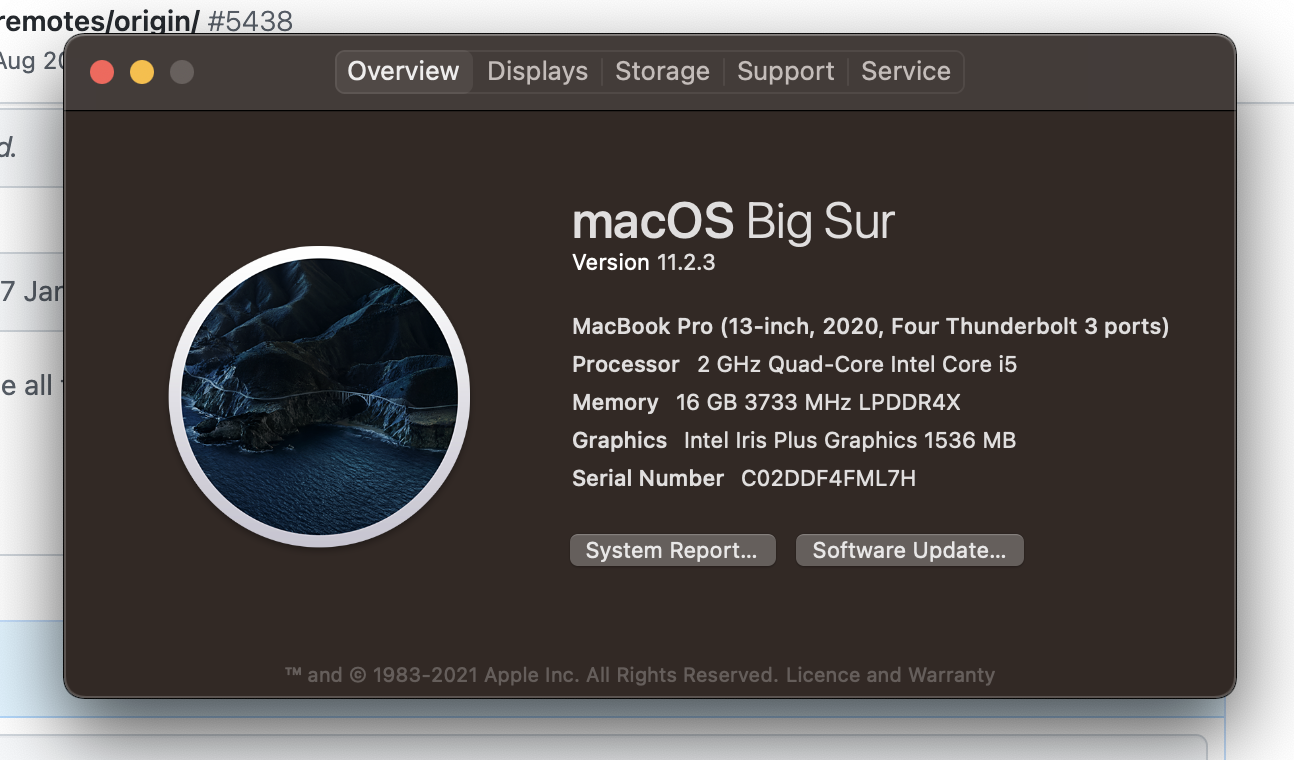
Task: Switch to the Overview tab
Action: pyautogui.click(x=404, y=72)
